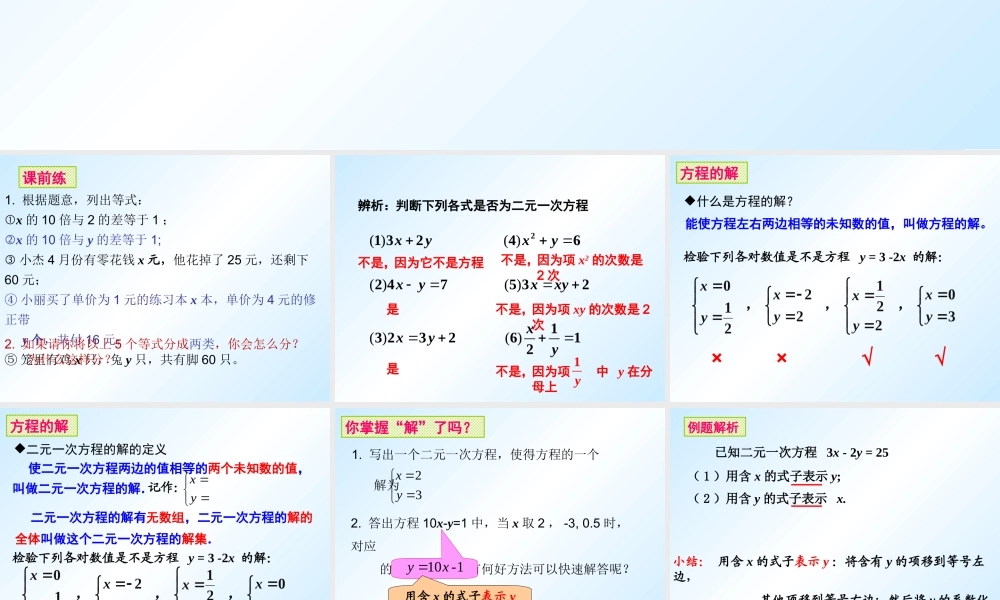The width and height of the screenshot is (1000, 600).
Task: Open the 你掌握"解"了吗 slide thumbnail
Action: pos(499,504)
